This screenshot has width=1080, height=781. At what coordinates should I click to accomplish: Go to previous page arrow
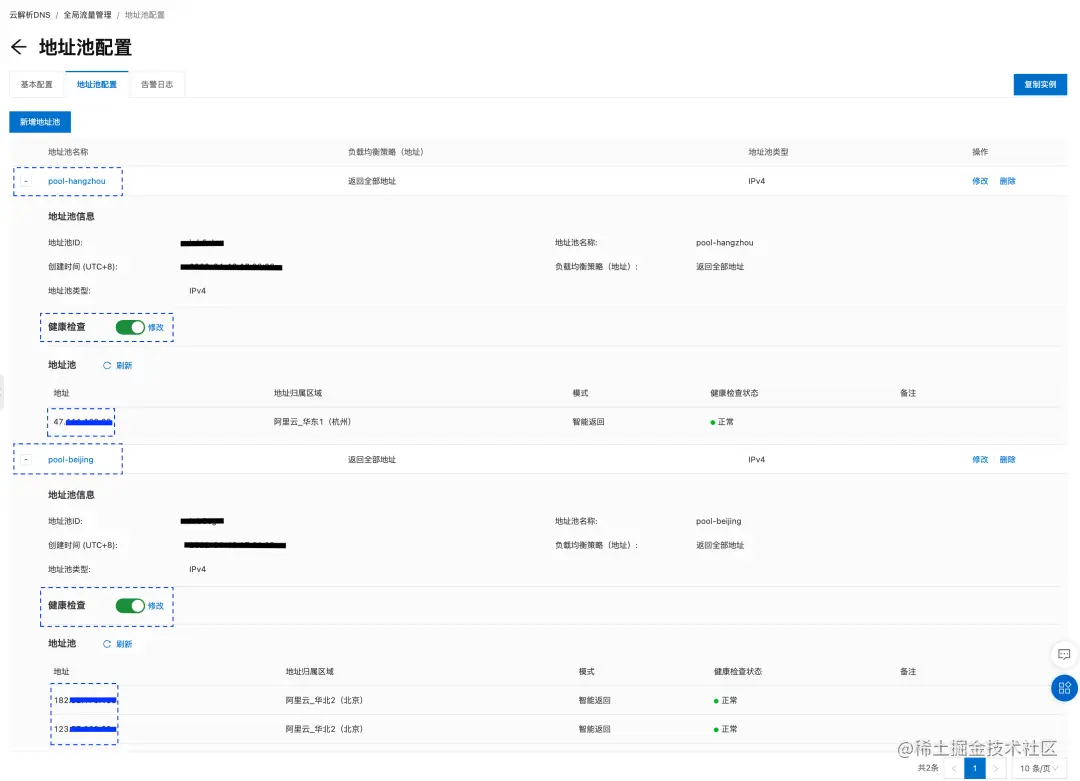(x=954, y=769)
